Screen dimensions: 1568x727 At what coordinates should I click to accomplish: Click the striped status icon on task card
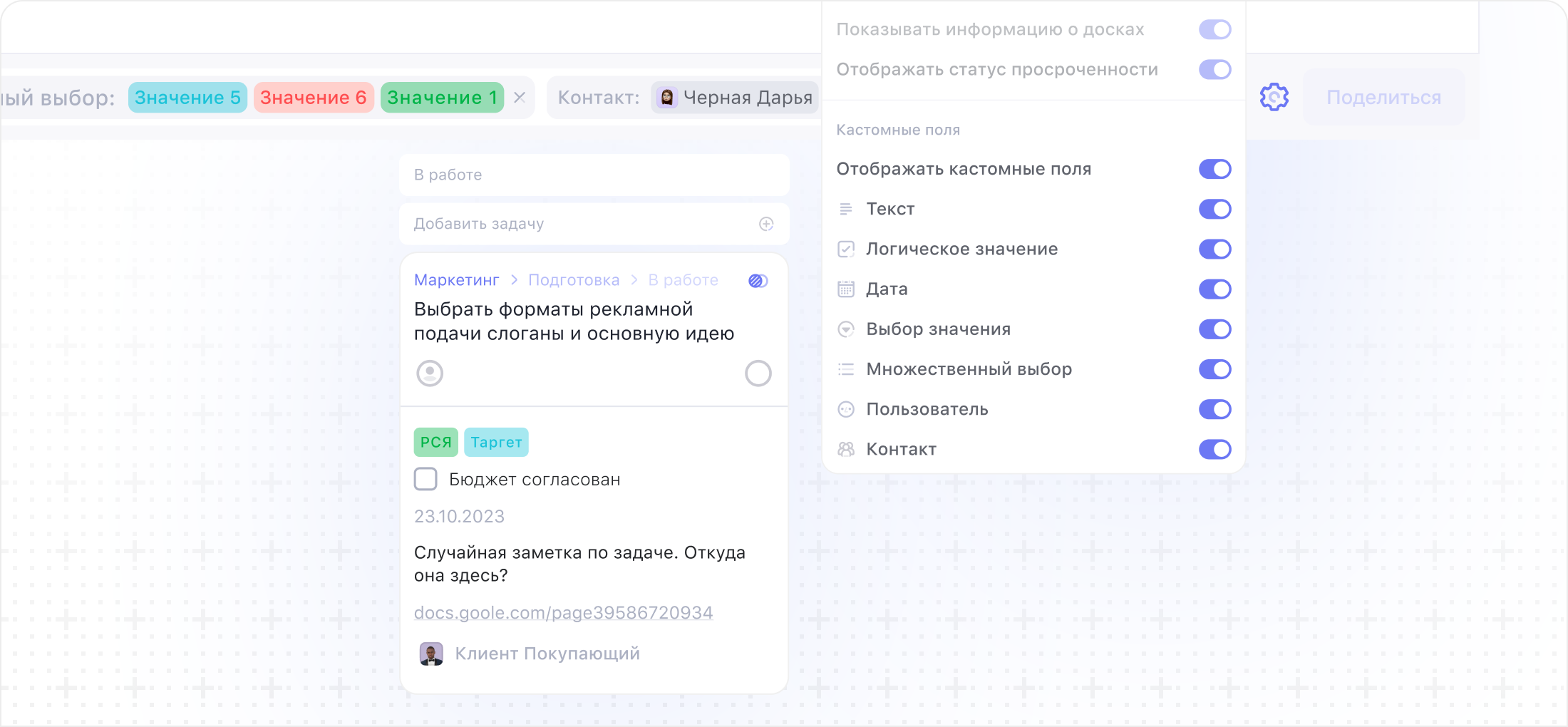(758, 281)
